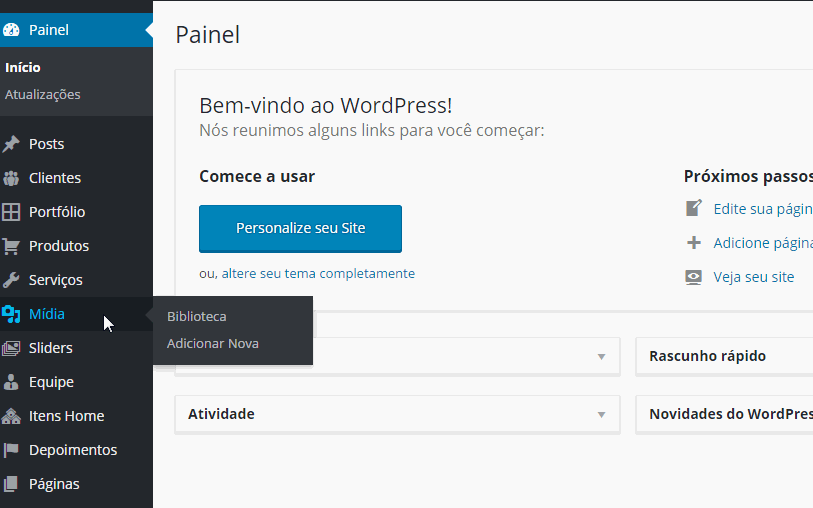
Task: Click the Itens Home house icon
Action: [12, 416]
